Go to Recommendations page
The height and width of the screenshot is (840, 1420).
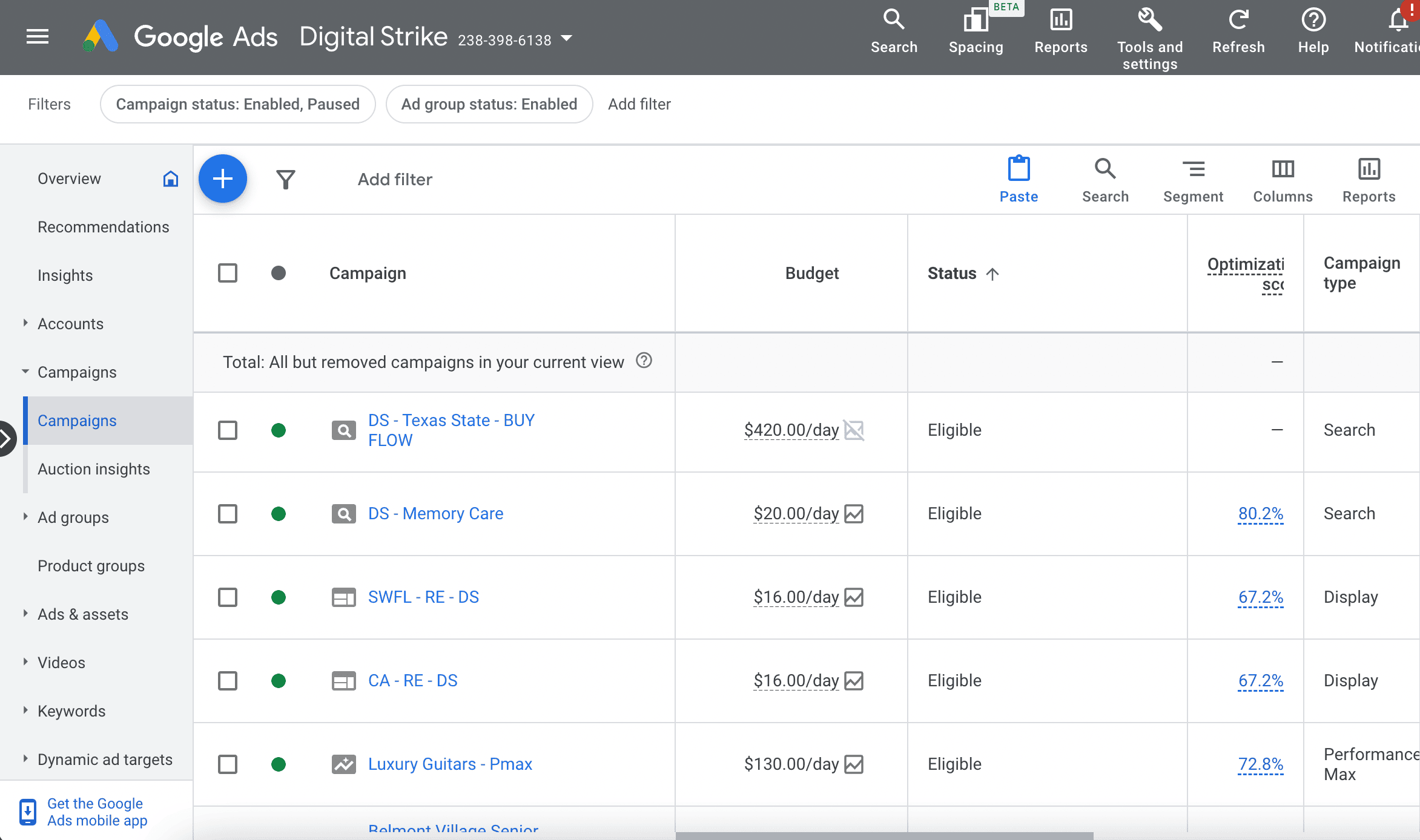click(x=103, y=227)
